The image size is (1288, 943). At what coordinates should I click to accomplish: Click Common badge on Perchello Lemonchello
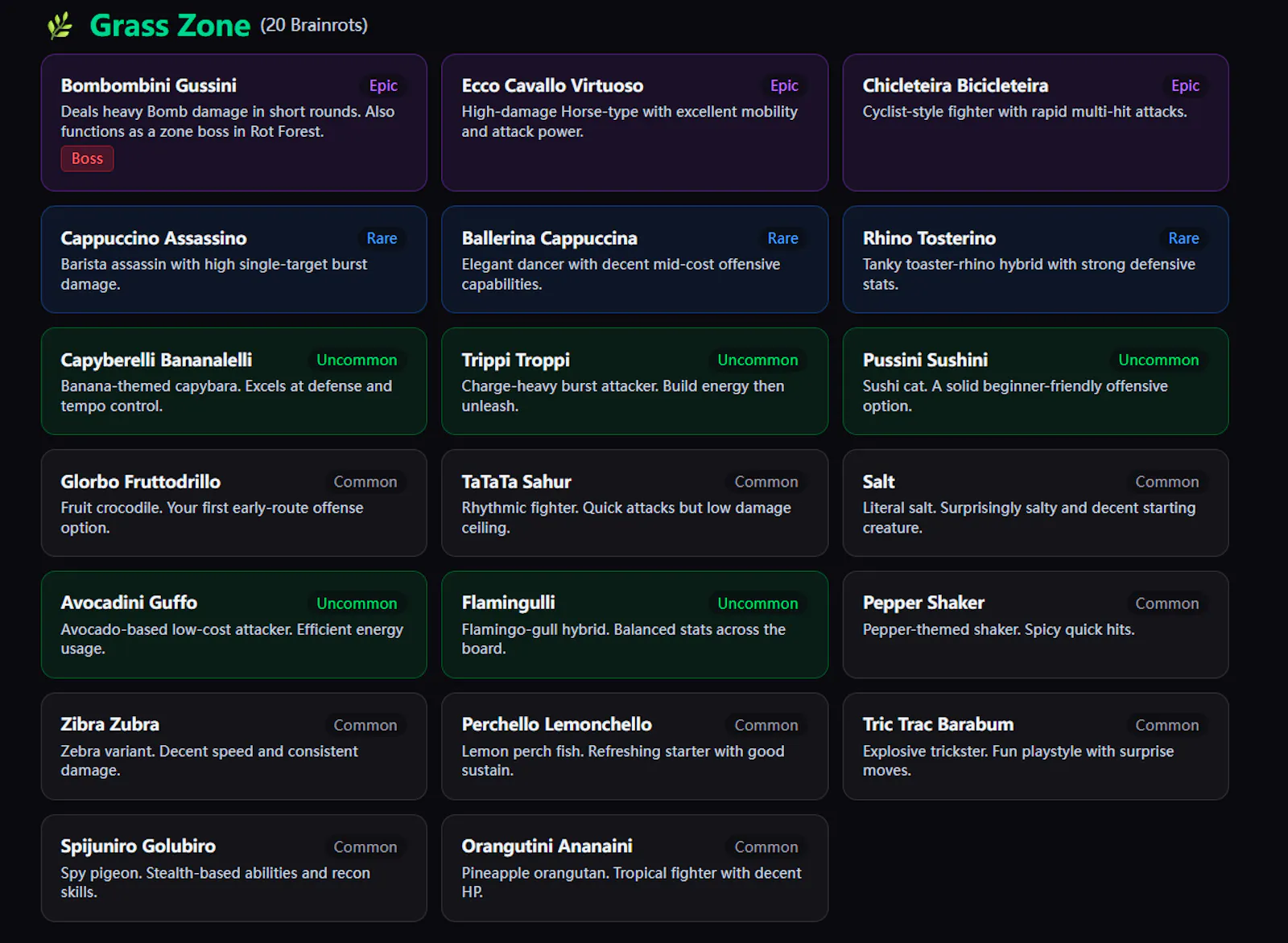[x=766, y=725]
